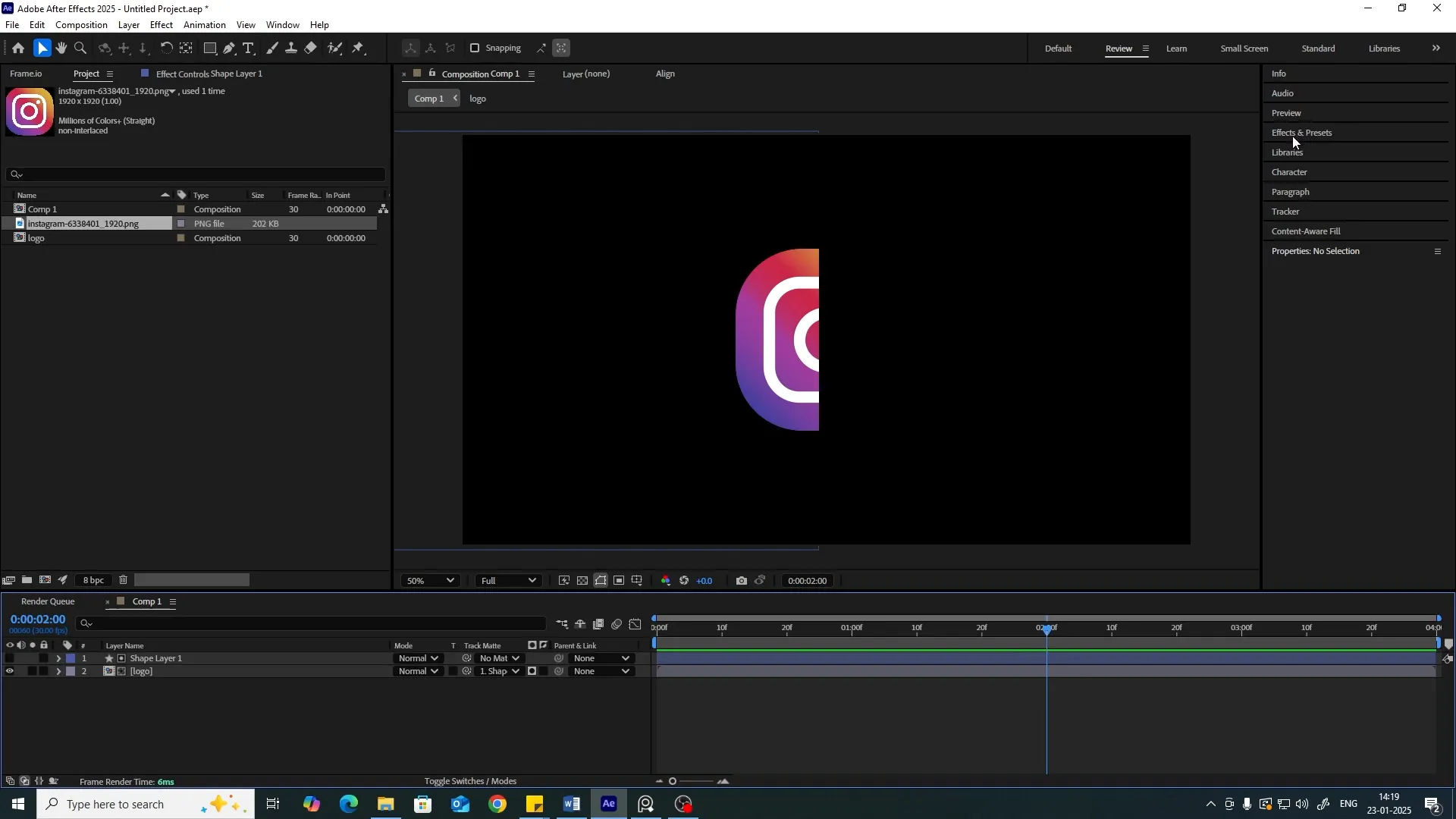The width and height of the screenshot is (1456, 819).
Task: Click the Home icon in the toolbar
Action: point(18,48)
